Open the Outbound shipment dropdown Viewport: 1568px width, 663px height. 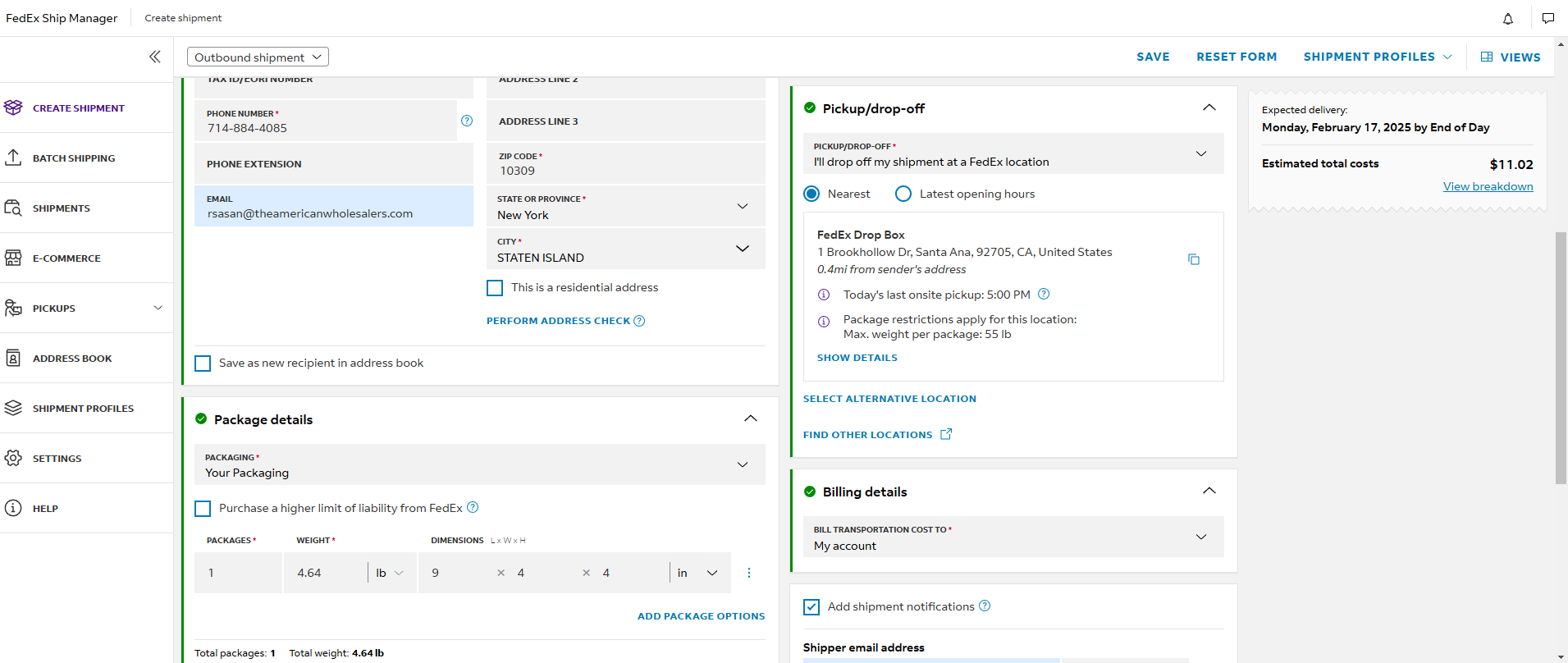click(258, 57)
